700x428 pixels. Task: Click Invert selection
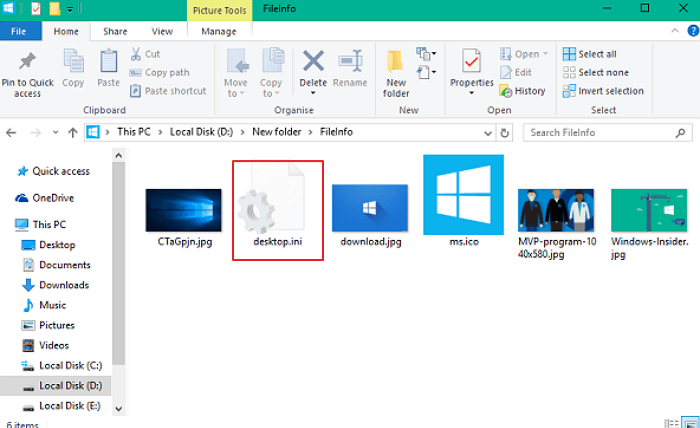pos(603,91)
